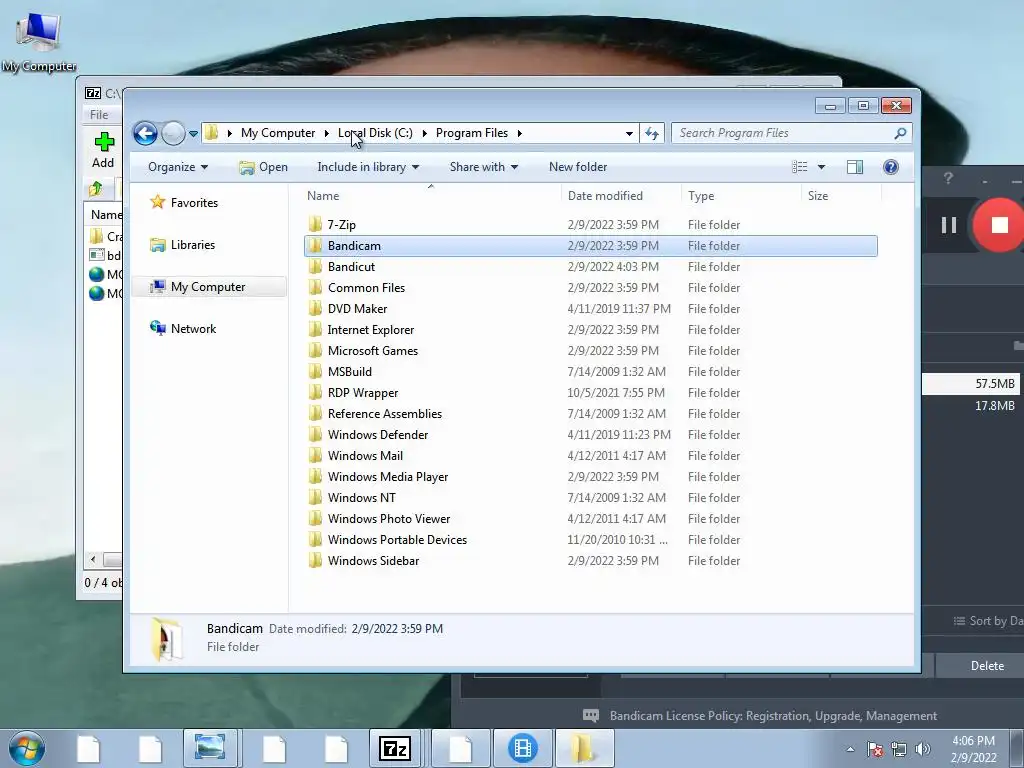
Task: Click New folder in the toolbar
Action: (578, 167)
